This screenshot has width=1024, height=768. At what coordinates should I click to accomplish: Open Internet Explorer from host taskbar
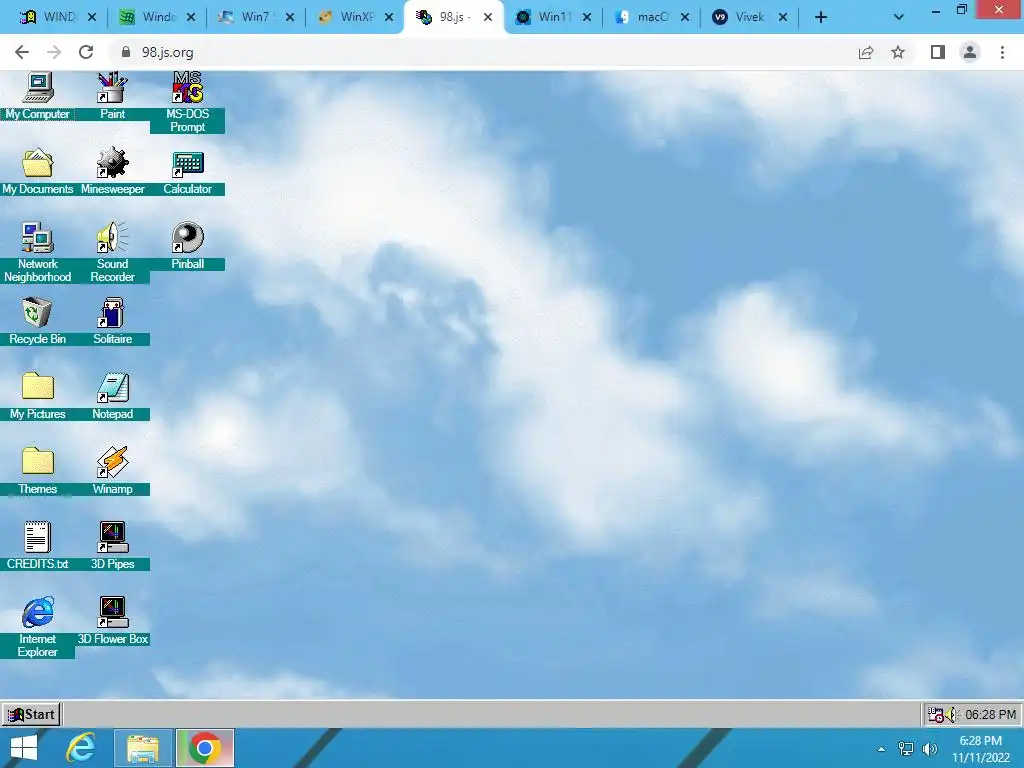(x=81, y=748)
